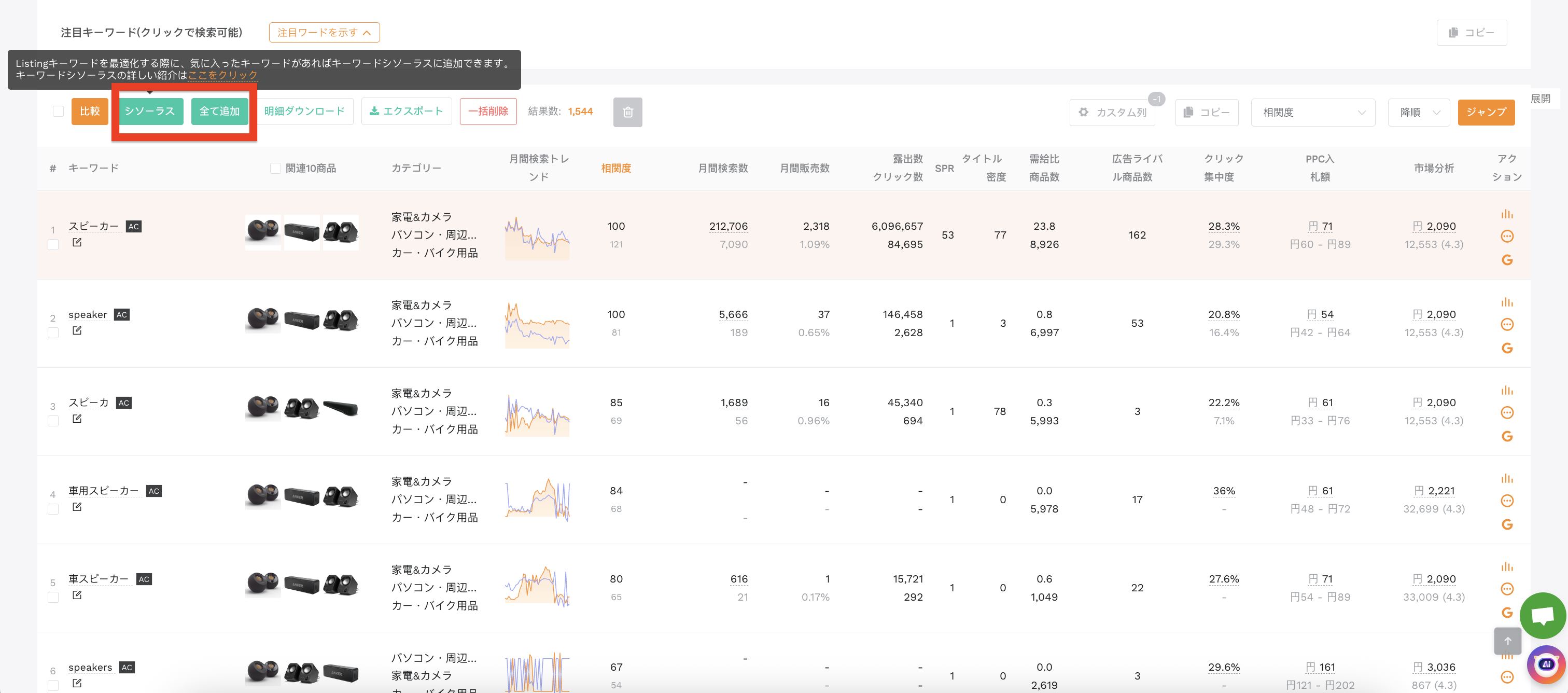The height and width of the screenshot is (693, 1568).
Task: Click the AI assistant round icon
Action: tap(1546, 664)
